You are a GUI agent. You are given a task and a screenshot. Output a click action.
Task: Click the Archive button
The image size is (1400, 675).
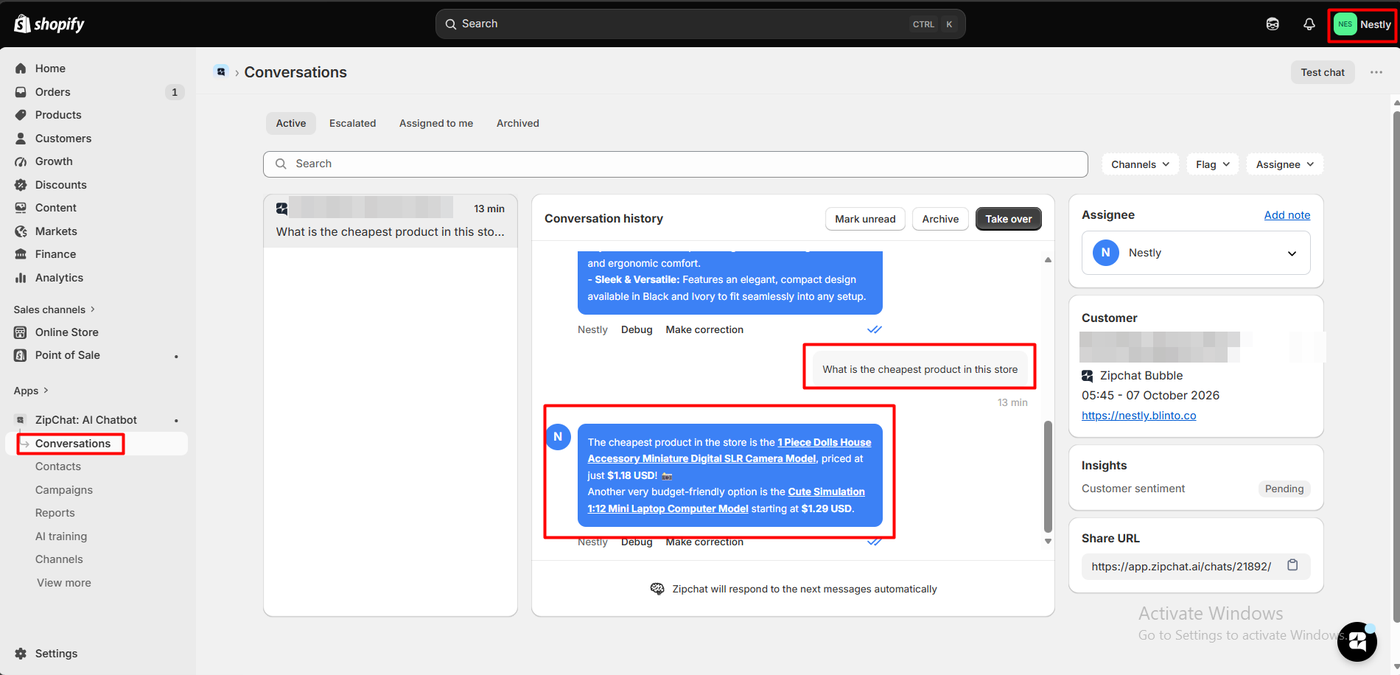point(940,219)
